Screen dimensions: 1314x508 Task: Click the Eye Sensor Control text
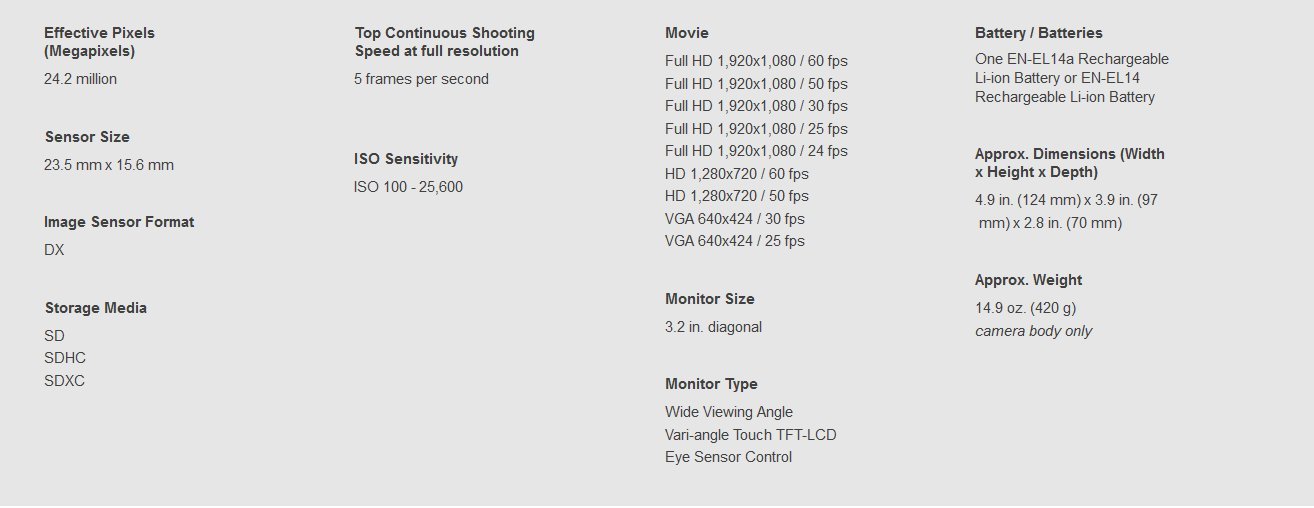728,456
